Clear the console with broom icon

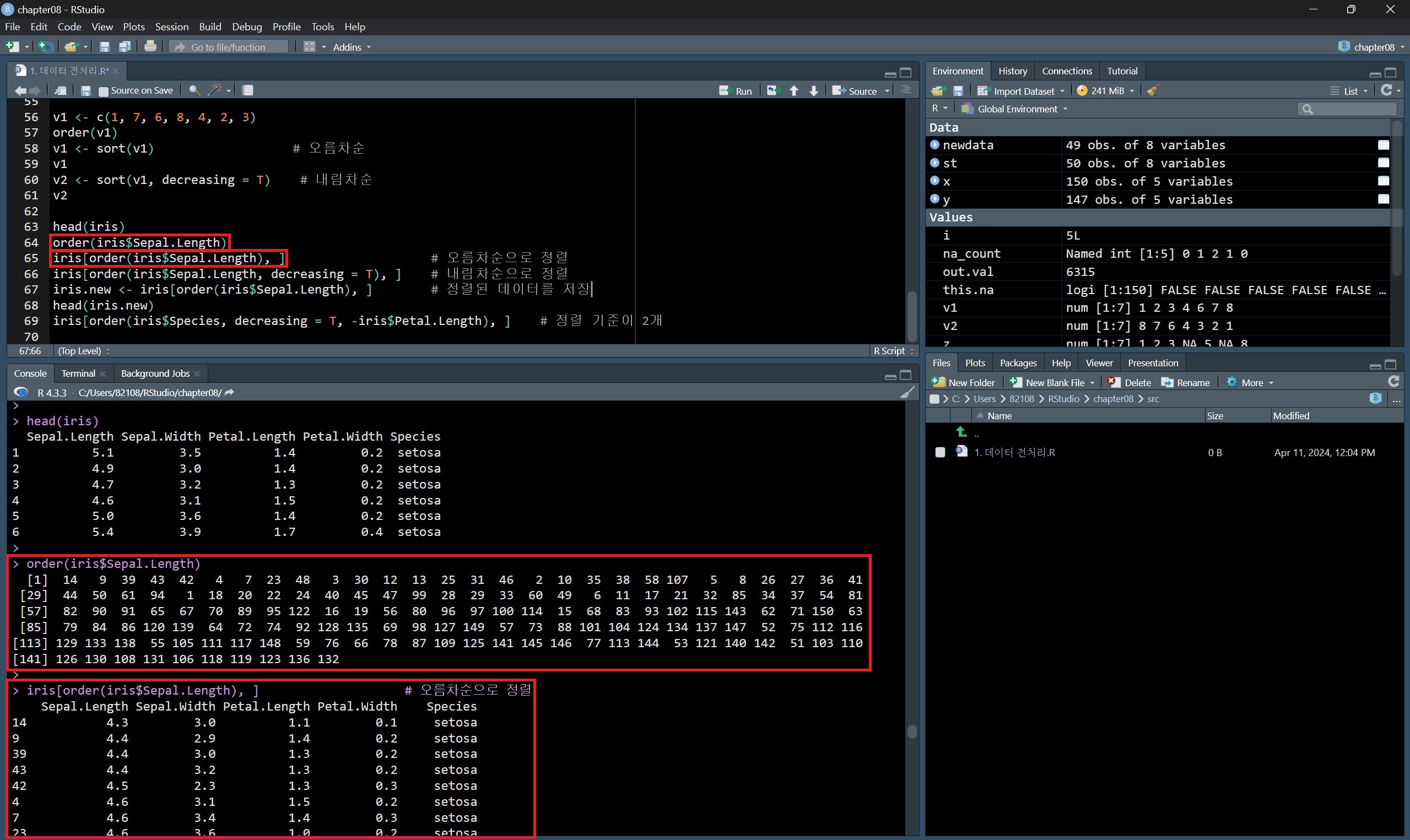pyautogui.click(x=907, y=392)
